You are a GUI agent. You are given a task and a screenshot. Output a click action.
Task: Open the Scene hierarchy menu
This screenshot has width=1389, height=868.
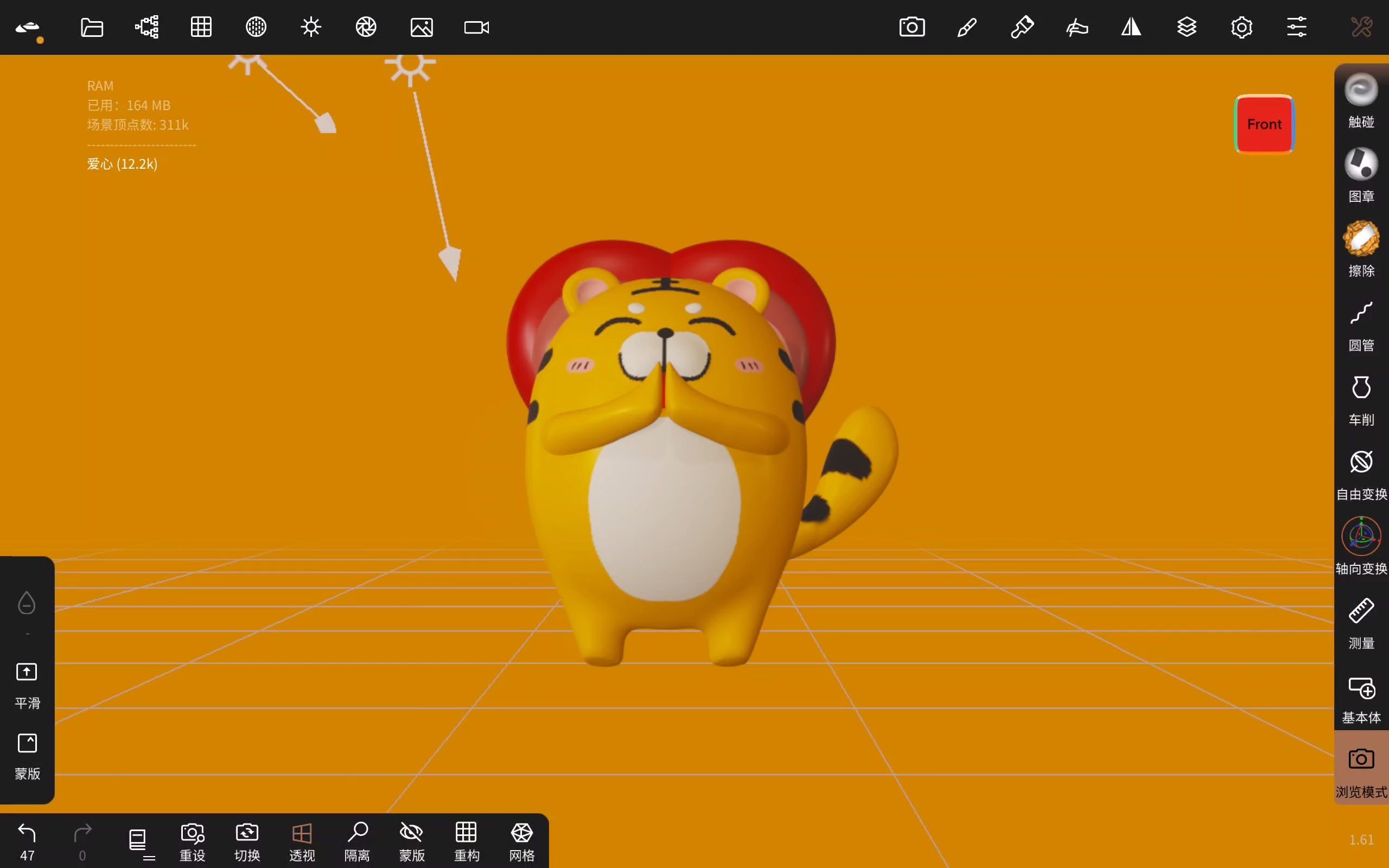click(x=147, y=27)
